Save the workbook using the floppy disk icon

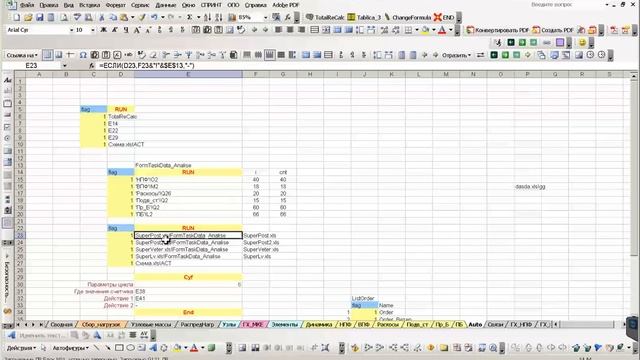(40, 18)
